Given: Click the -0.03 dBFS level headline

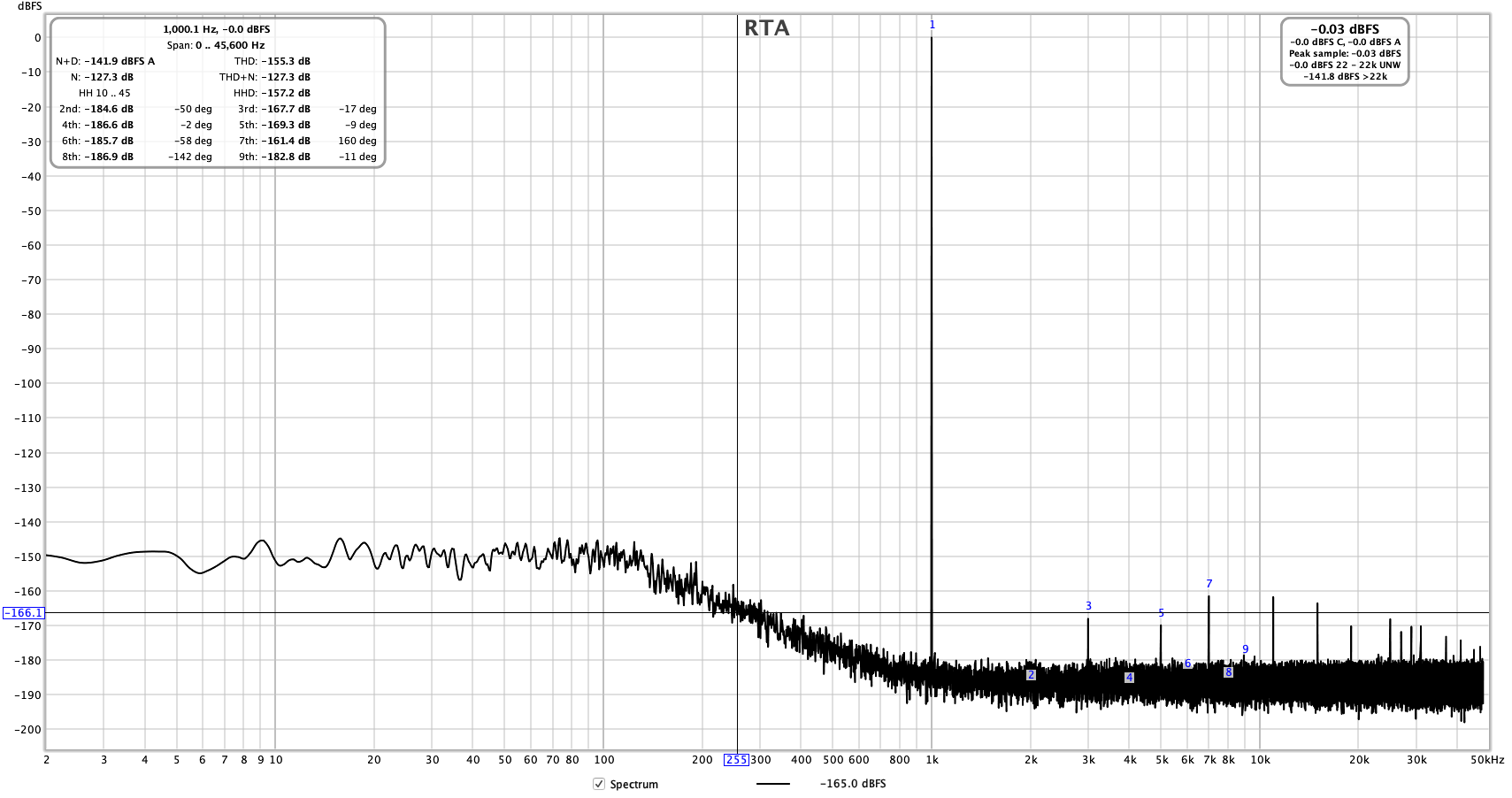Looking at the screenshot, I should 1345,29.
